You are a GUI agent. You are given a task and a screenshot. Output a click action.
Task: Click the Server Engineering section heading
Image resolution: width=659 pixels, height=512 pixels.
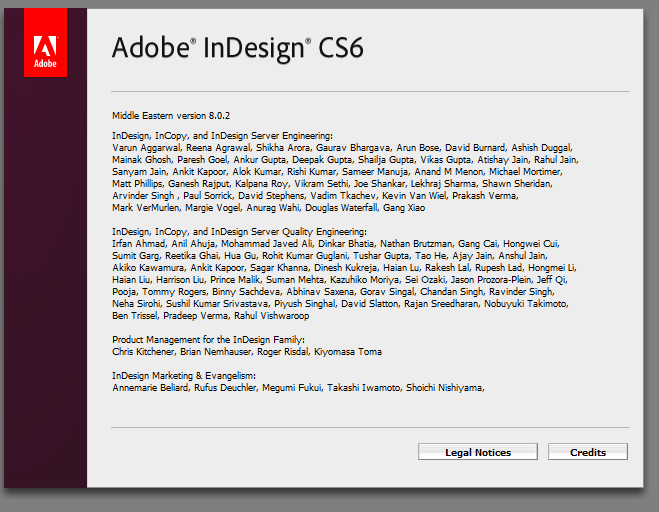point(222,135)
